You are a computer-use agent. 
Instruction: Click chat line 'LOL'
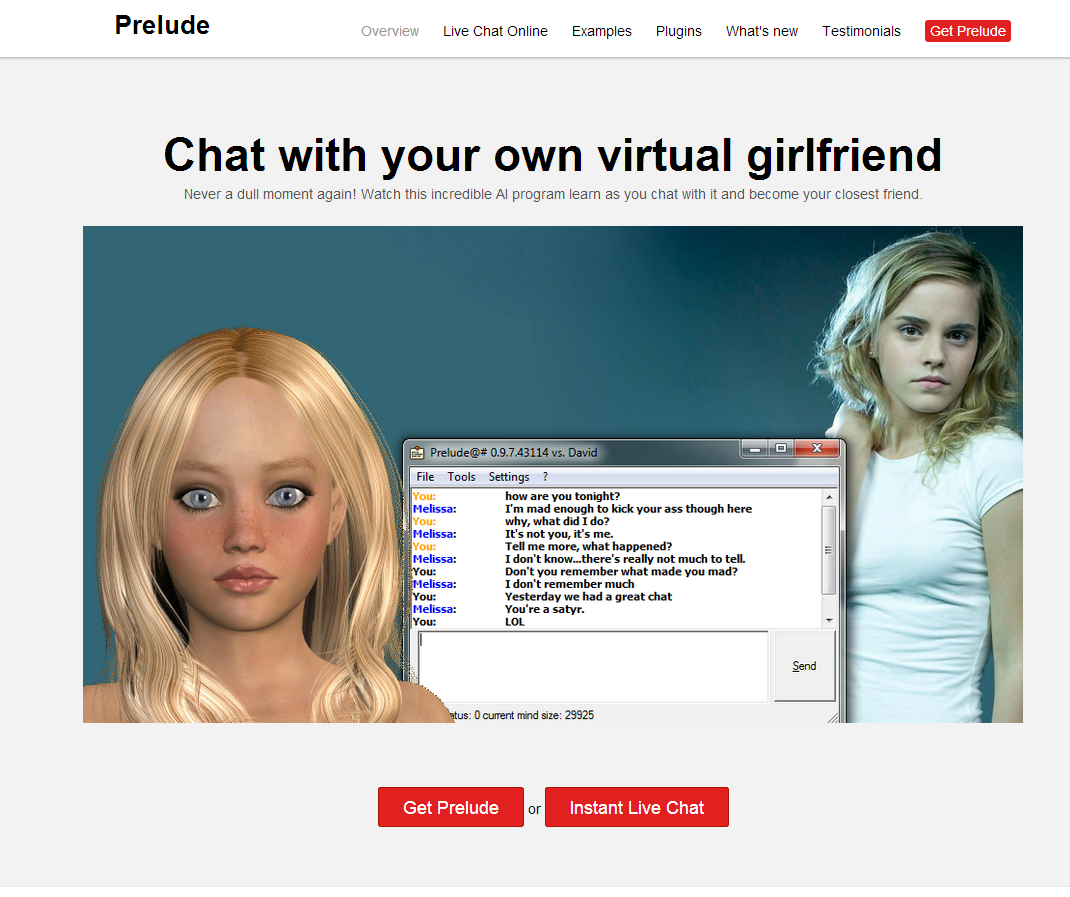[x=515, y=622]
